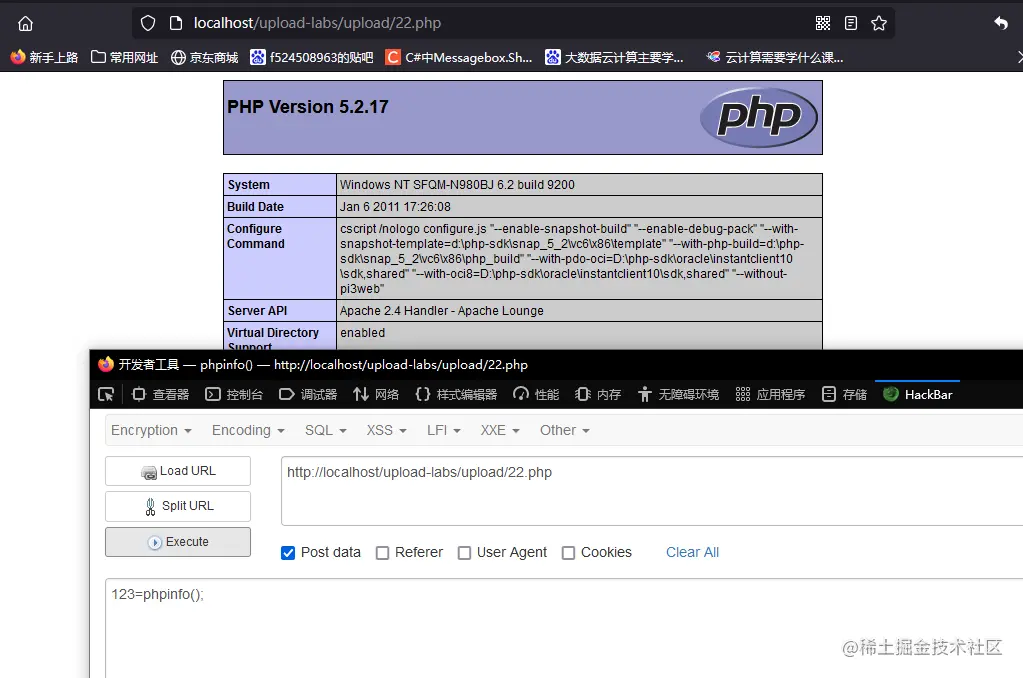Image resolution: width=1023 pixels, height=678 pixels.
Task: Expand the XXE dropdown
Action: tap(500, 431)
